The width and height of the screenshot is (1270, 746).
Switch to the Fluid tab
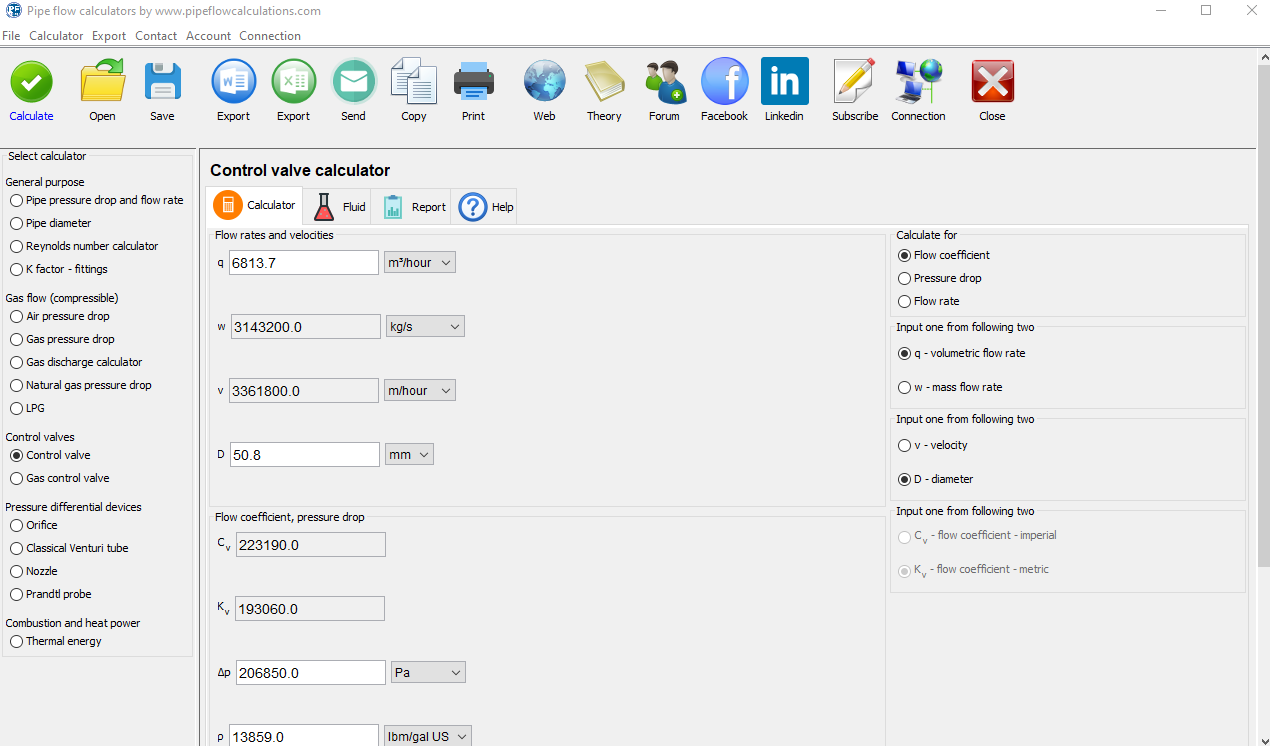[340, 207]
